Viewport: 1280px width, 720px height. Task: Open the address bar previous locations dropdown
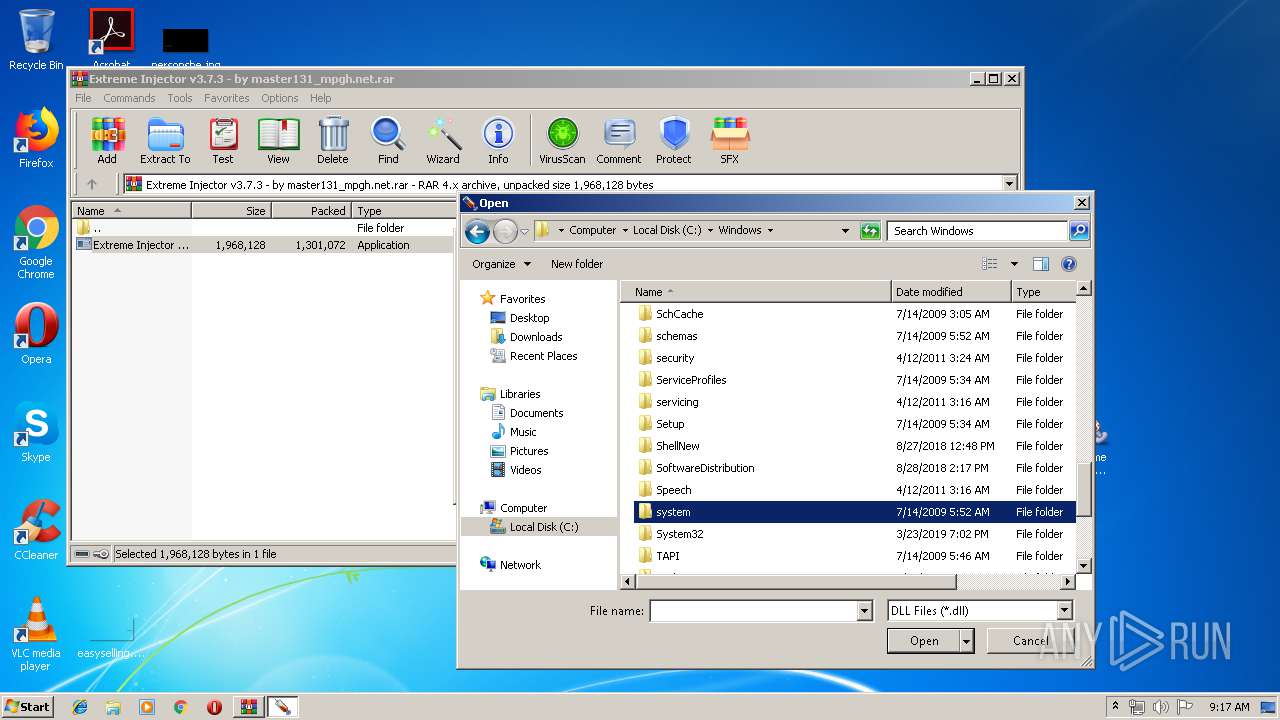pos(846,230)
